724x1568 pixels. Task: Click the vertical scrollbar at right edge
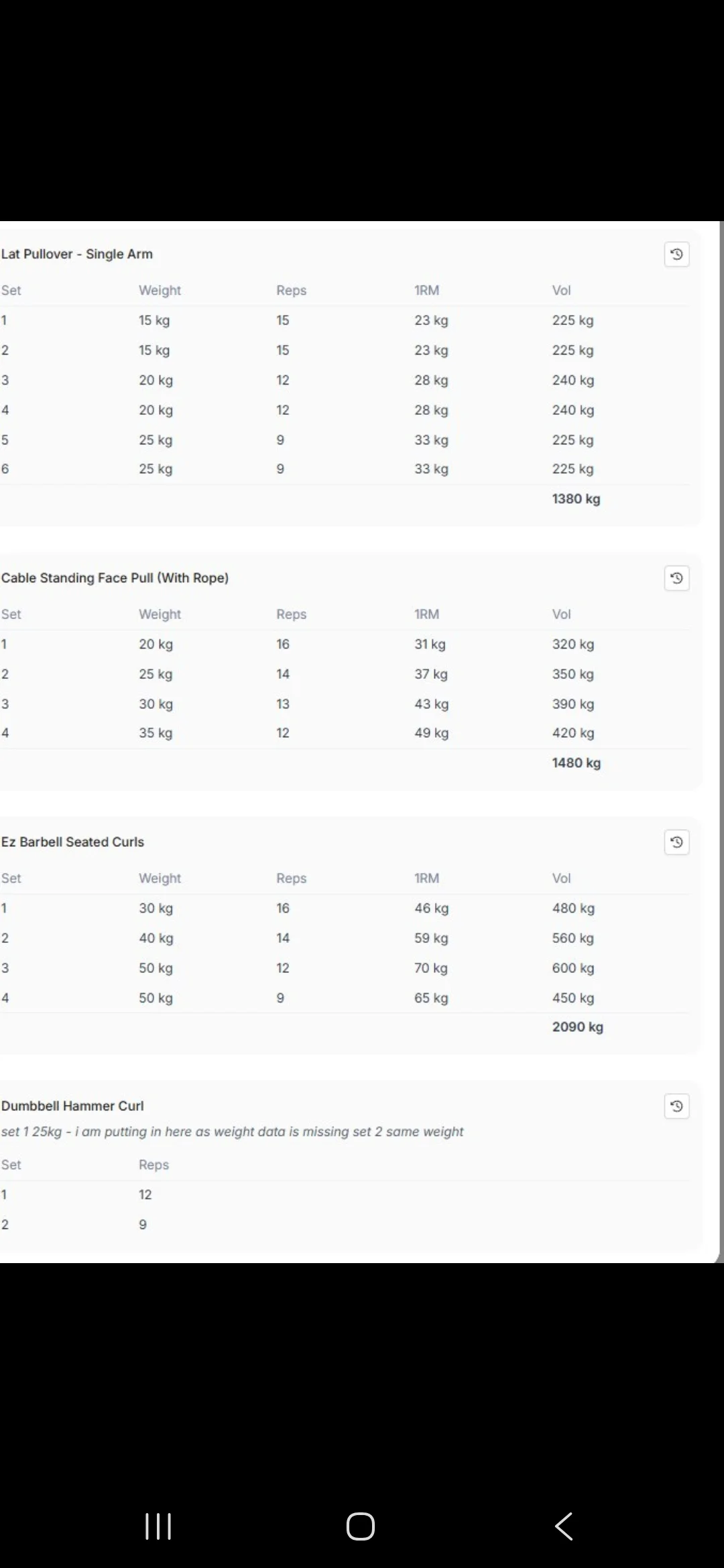coord(721,742)
